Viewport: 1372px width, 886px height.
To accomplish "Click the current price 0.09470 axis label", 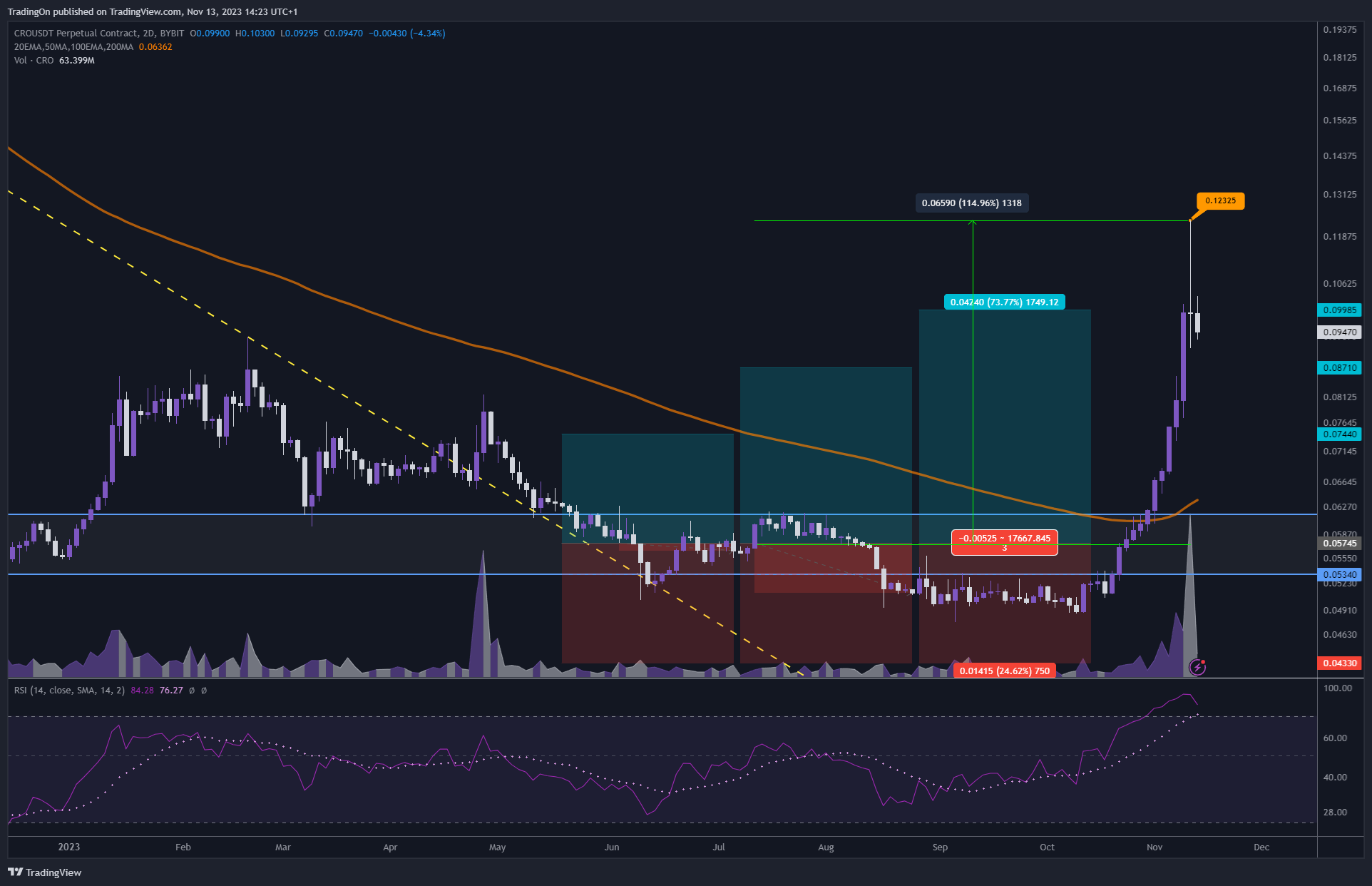I will [x=1340, y=332].
